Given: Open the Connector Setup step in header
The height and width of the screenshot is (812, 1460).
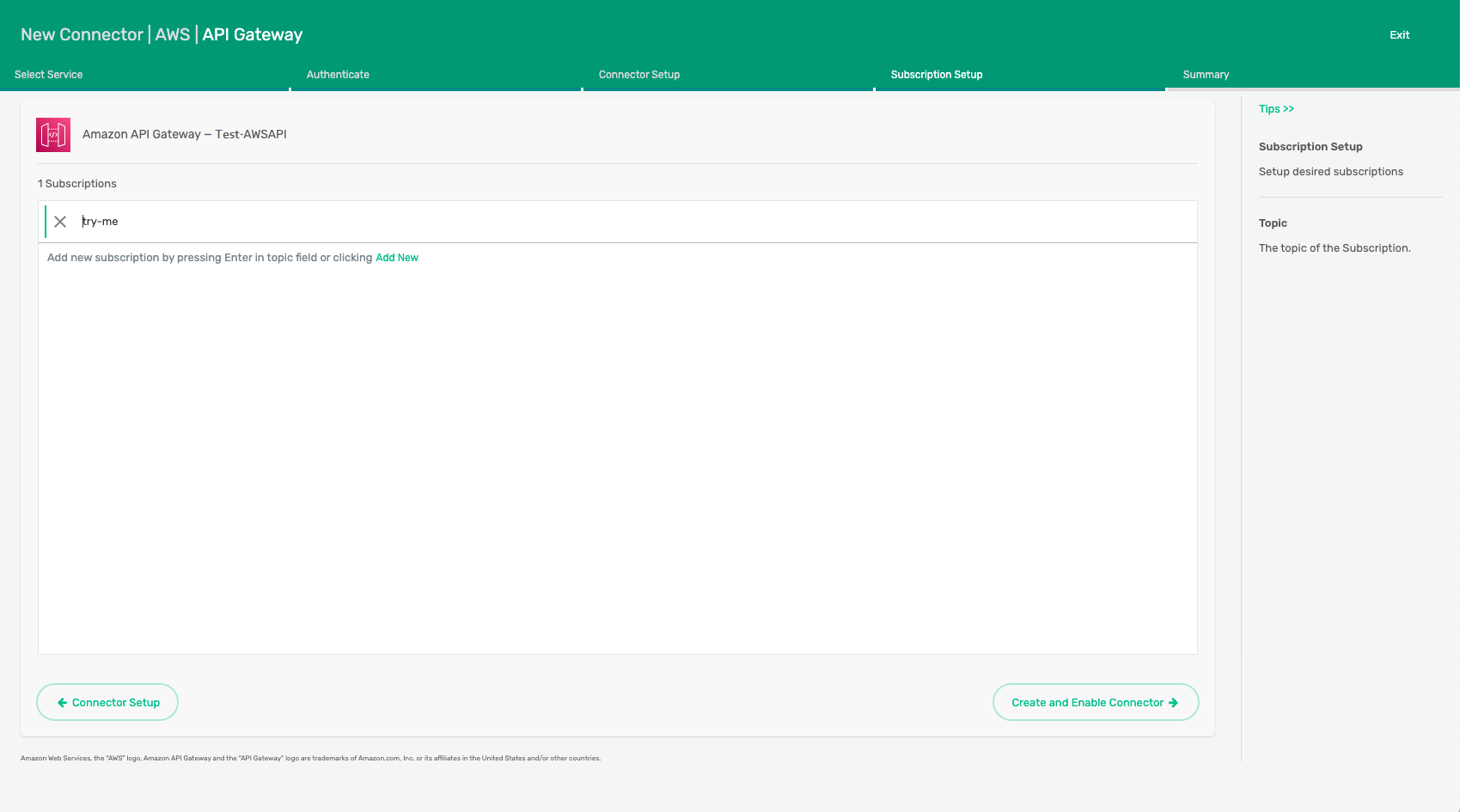Looking at the screenshot, I should tap(639, 75).
